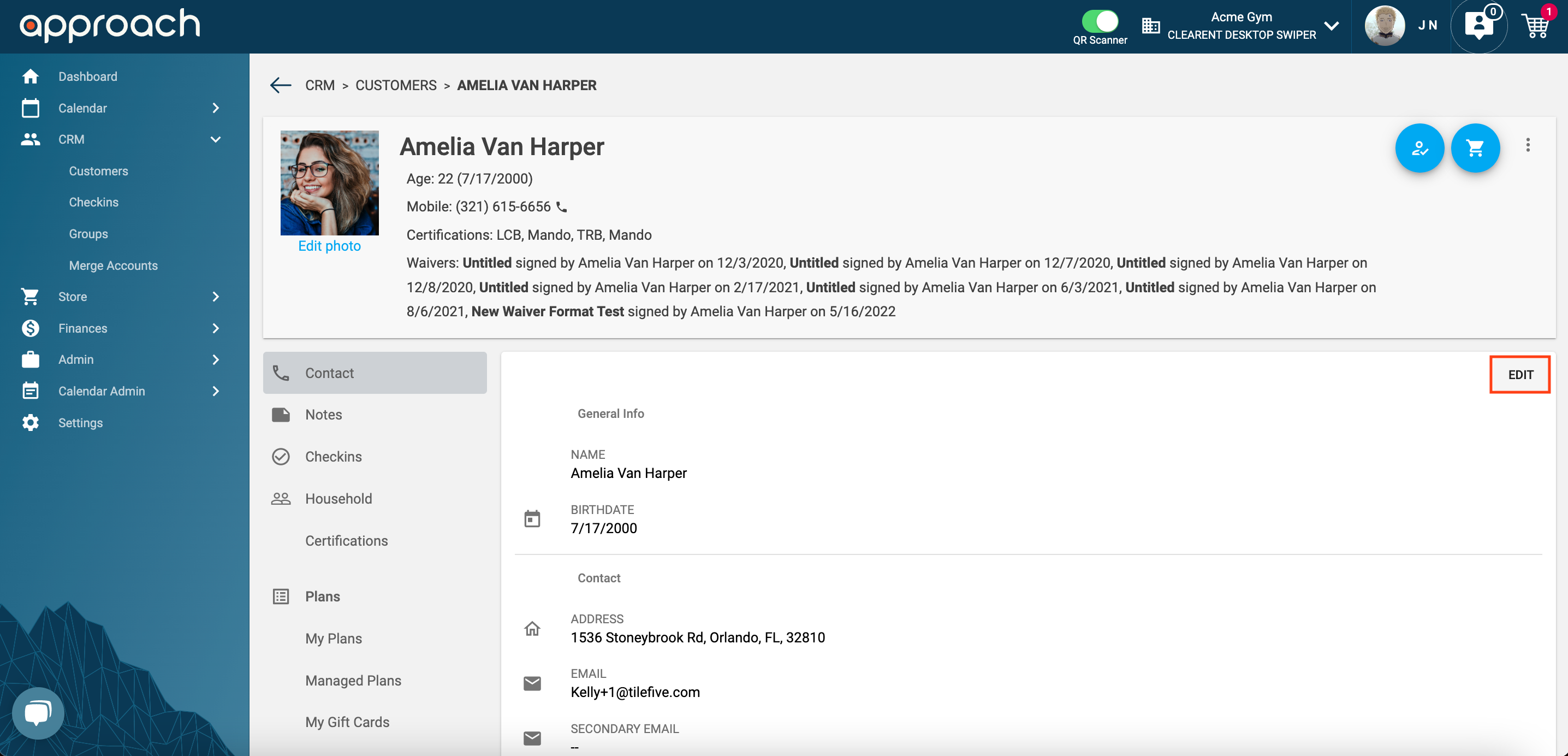Screen dimensions: 1568x756
Task: Click the approach logo
Action: 110,26
